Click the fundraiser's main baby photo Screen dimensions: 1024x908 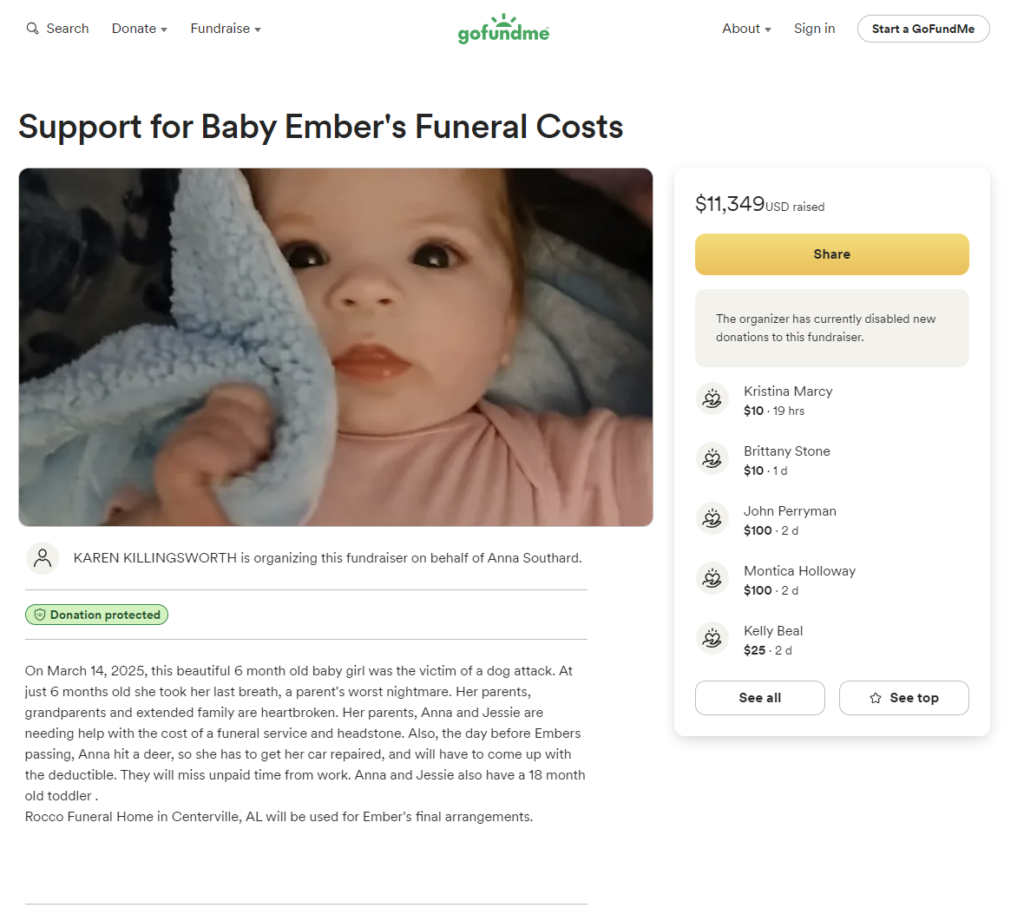tap(335, 347)
